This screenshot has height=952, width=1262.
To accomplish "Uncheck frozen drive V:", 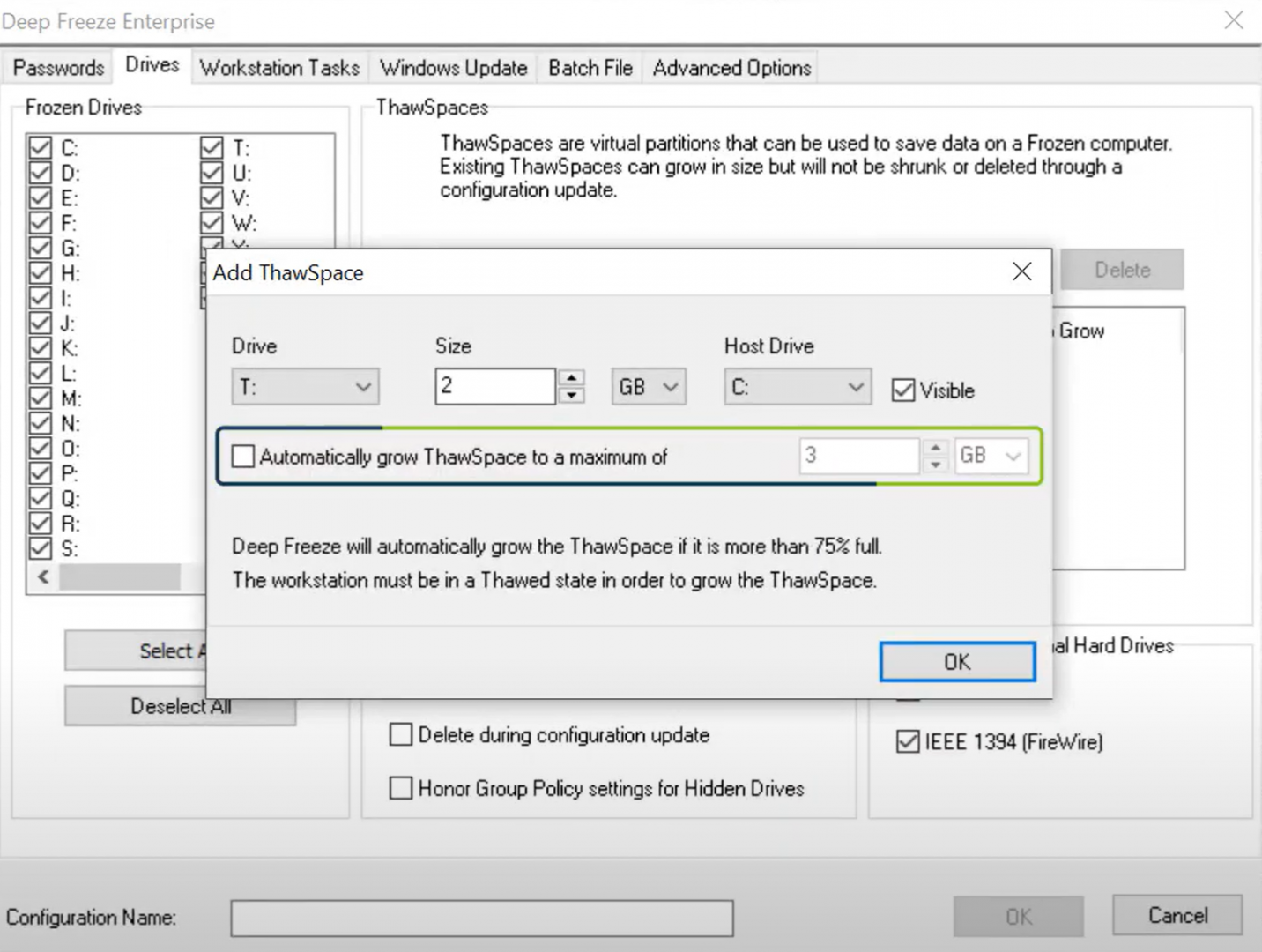I will [212, 197].
